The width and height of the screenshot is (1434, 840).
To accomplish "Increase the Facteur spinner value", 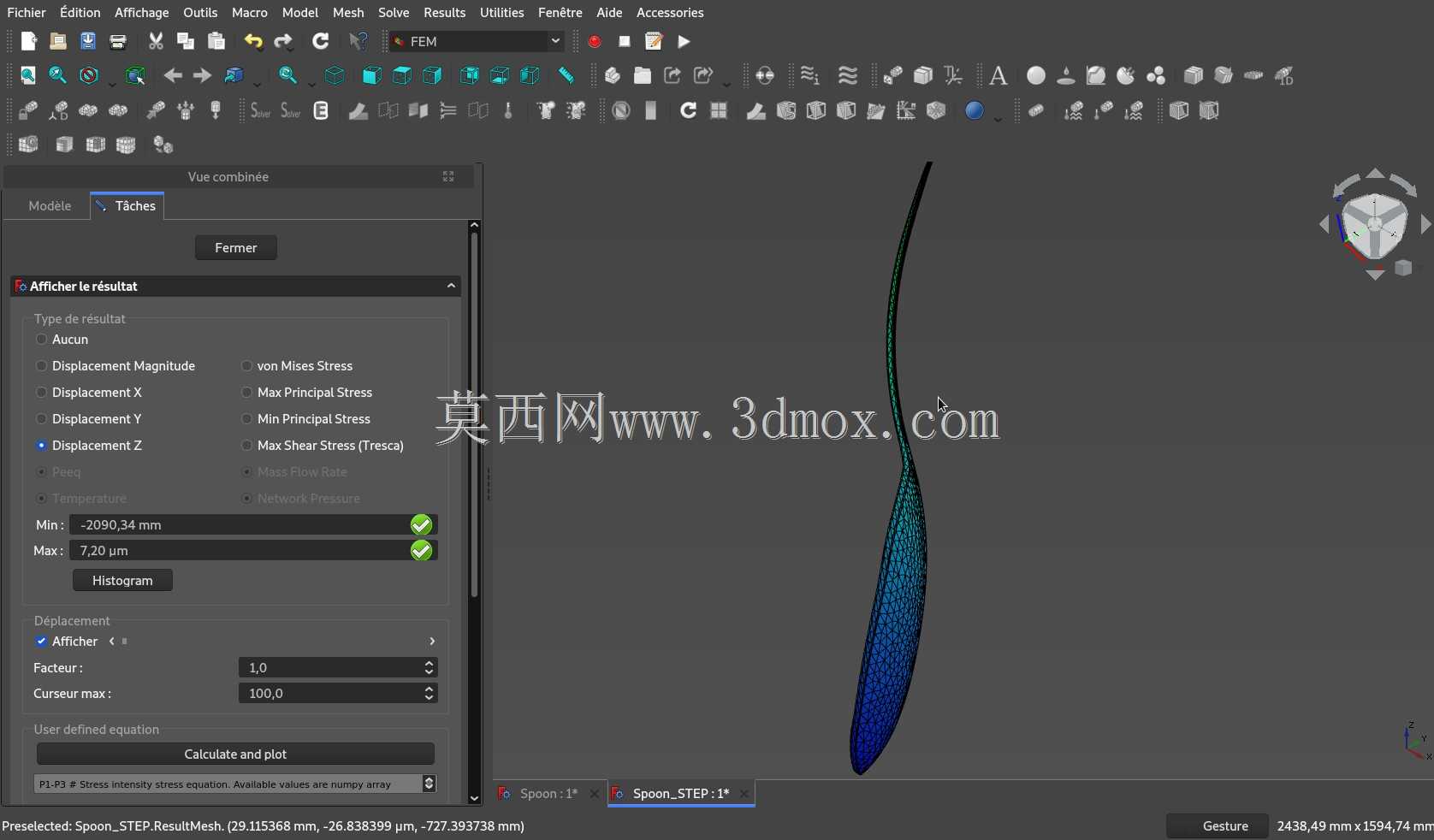I will (430, 663).
